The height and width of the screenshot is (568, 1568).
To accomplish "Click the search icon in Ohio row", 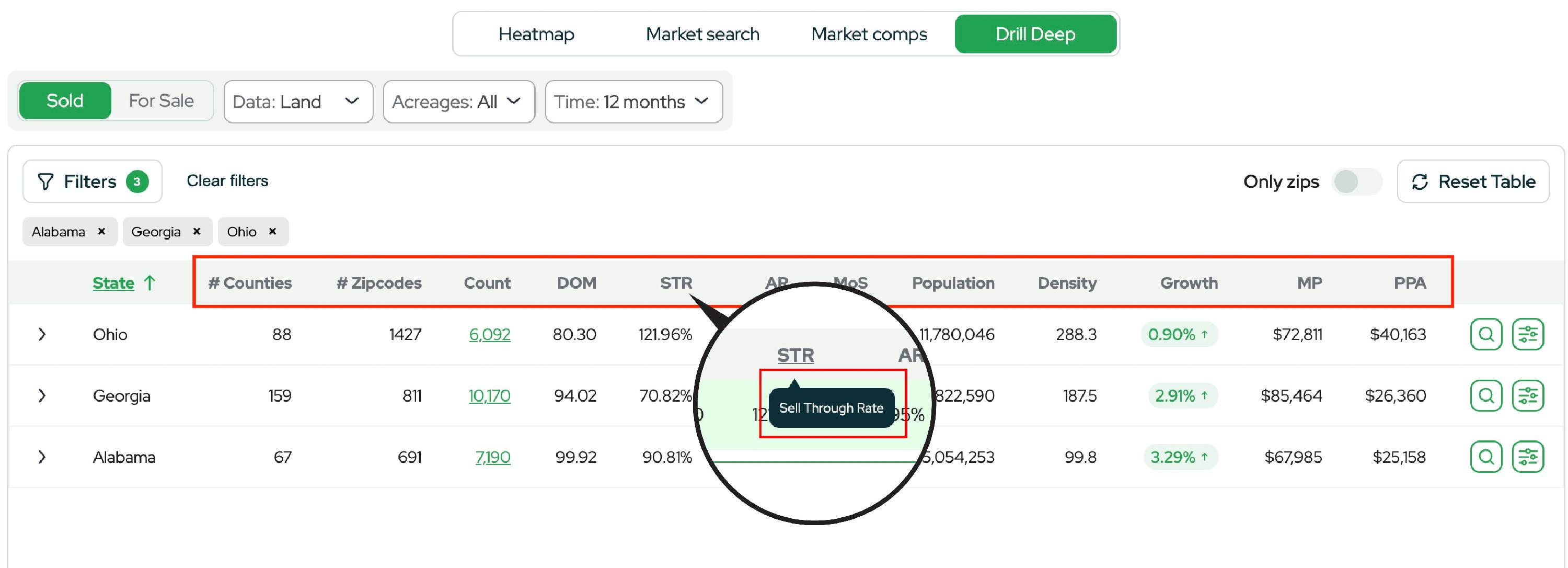I will 1486,334.
